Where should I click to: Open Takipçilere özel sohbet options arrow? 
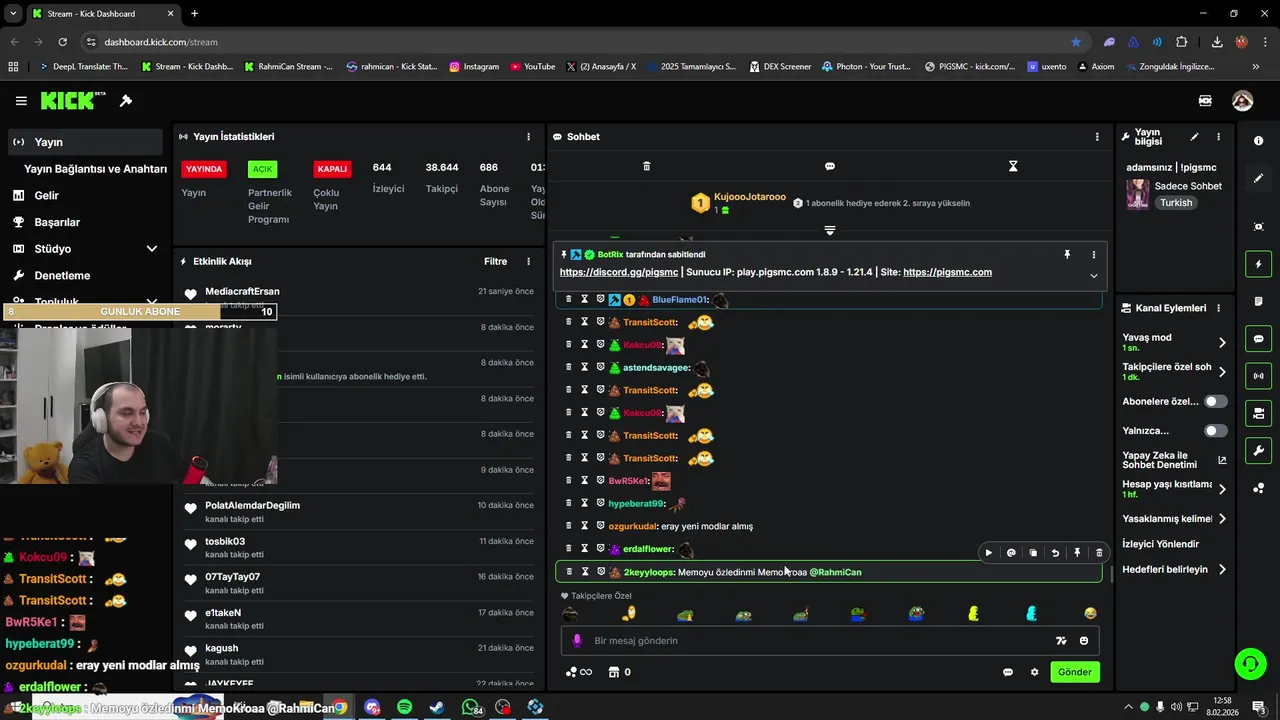coord(1222,372)
